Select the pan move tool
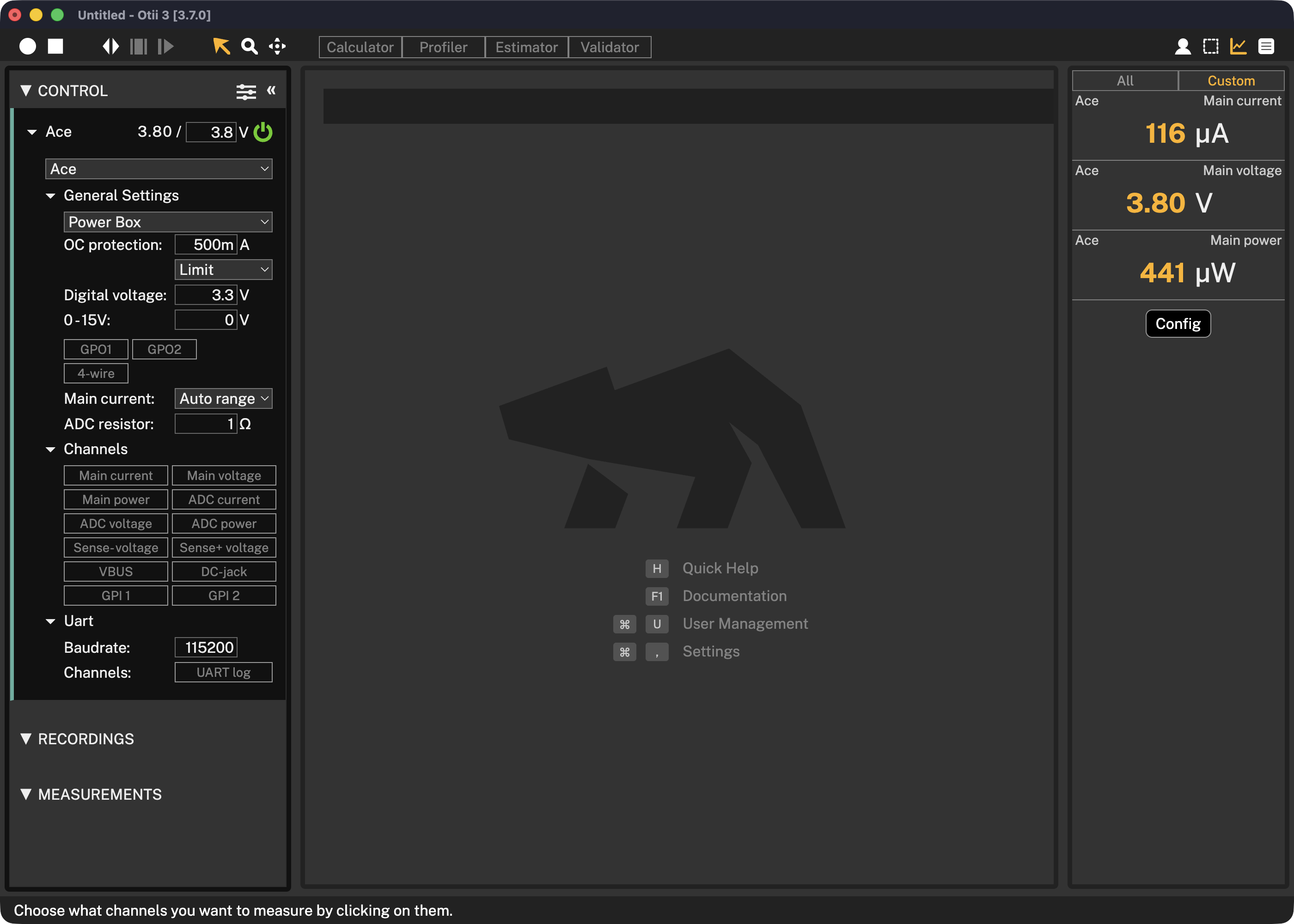Image resolution: width=1294 pixels, height=924 pixels. 277,47
